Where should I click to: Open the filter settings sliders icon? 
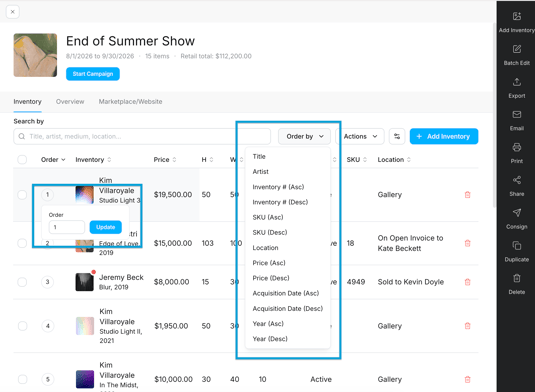coord(397,136)
